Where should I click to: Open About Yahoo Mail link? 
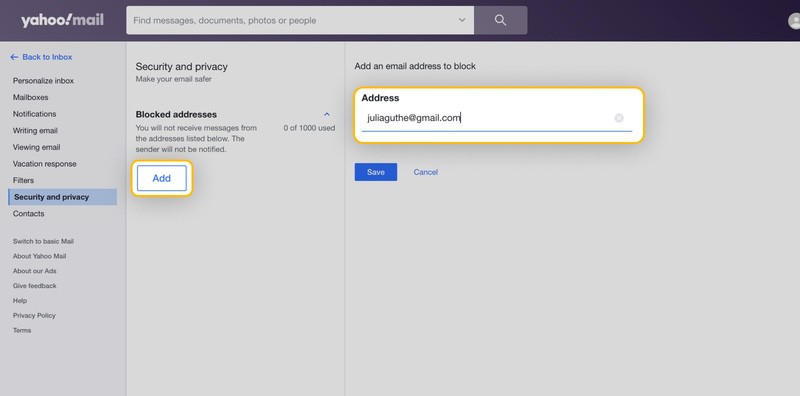[39, 256]
